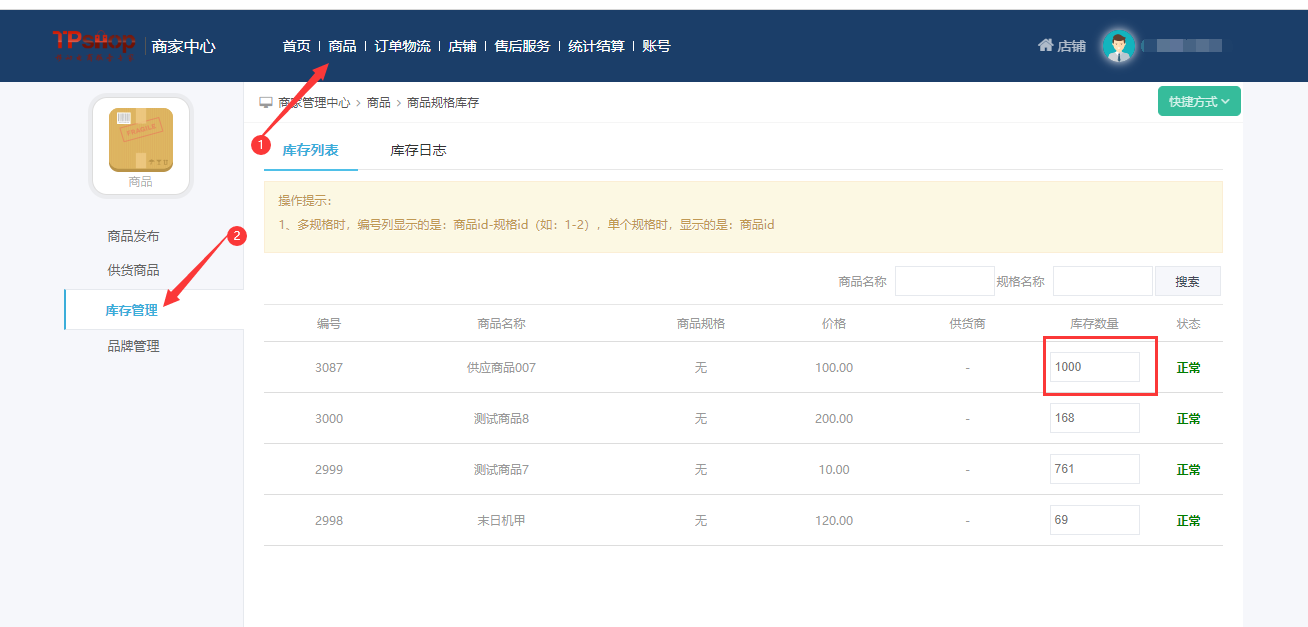Select 供货商品 in the sidebar
The height and width of the screenshot is (627, 1308).
pyautogui.click(x=133, y=270)
